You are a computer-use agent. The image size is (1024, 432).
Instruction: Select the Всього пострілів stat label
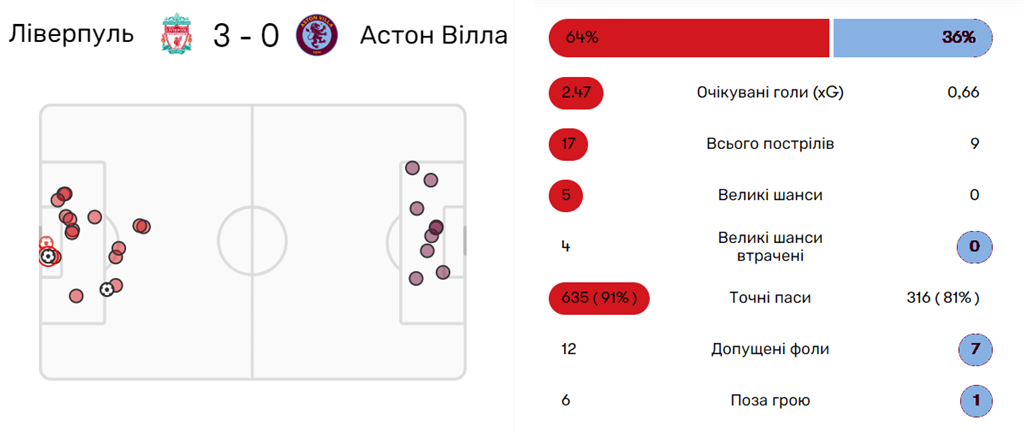coord(770,144)
